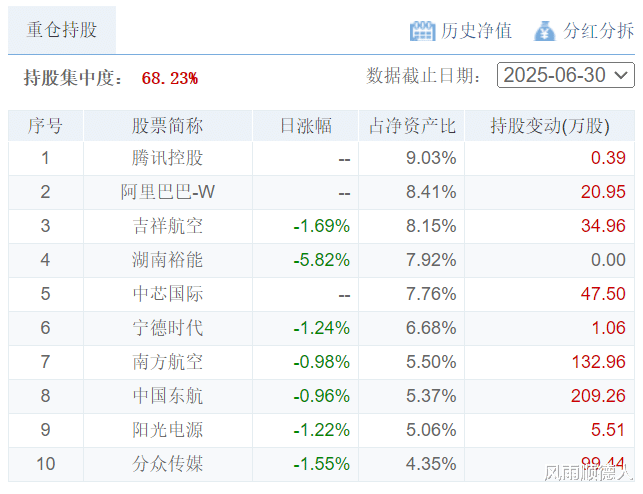Click the -1.24% daily change value
This screenshot has height=494, width=643.
coord(322,328)
